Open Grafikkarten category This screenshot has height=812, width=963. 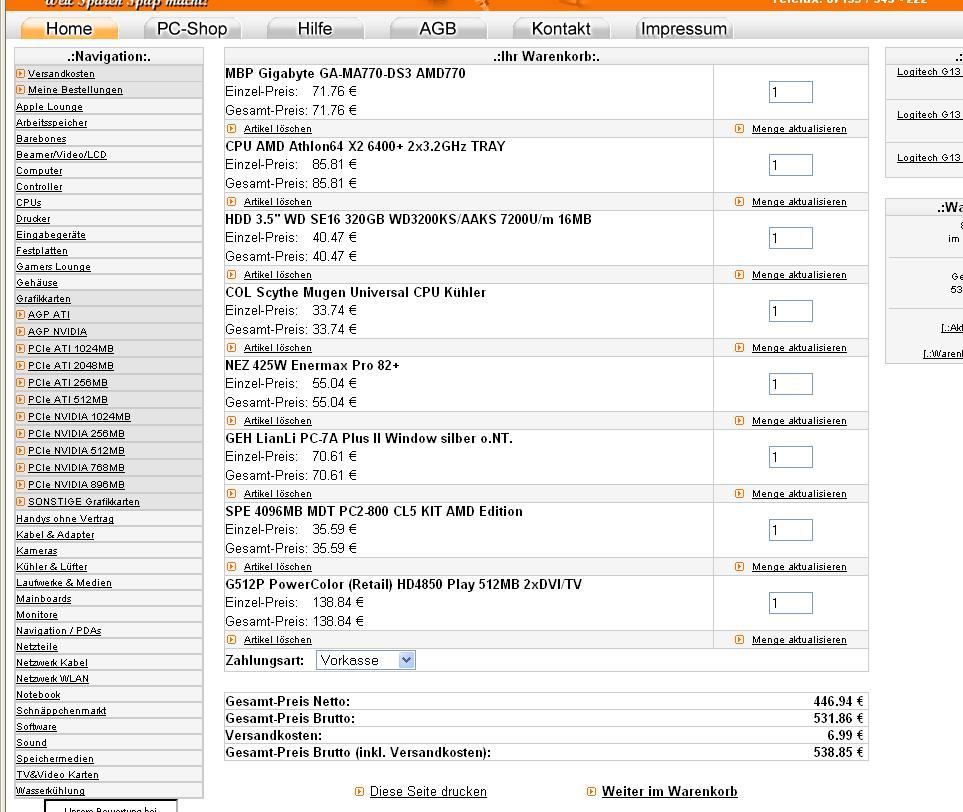pos(43,299)
